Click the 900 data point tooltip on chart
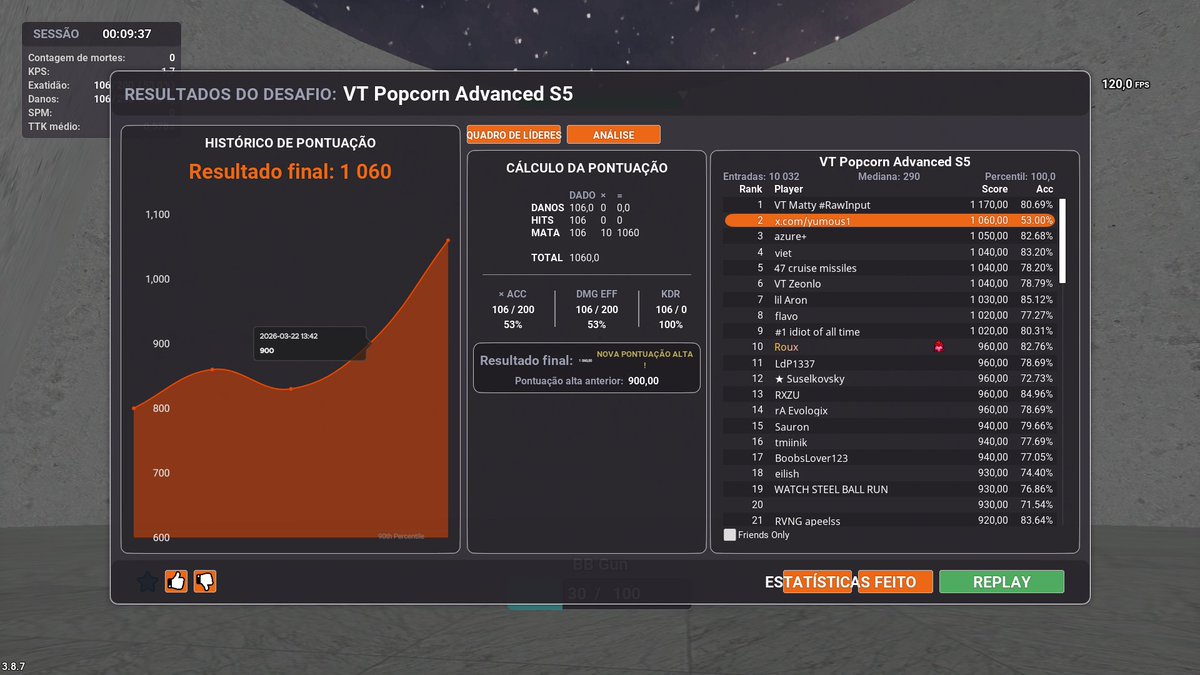The height and width of the screenshot is (675, 1200). tap(310, 343)
